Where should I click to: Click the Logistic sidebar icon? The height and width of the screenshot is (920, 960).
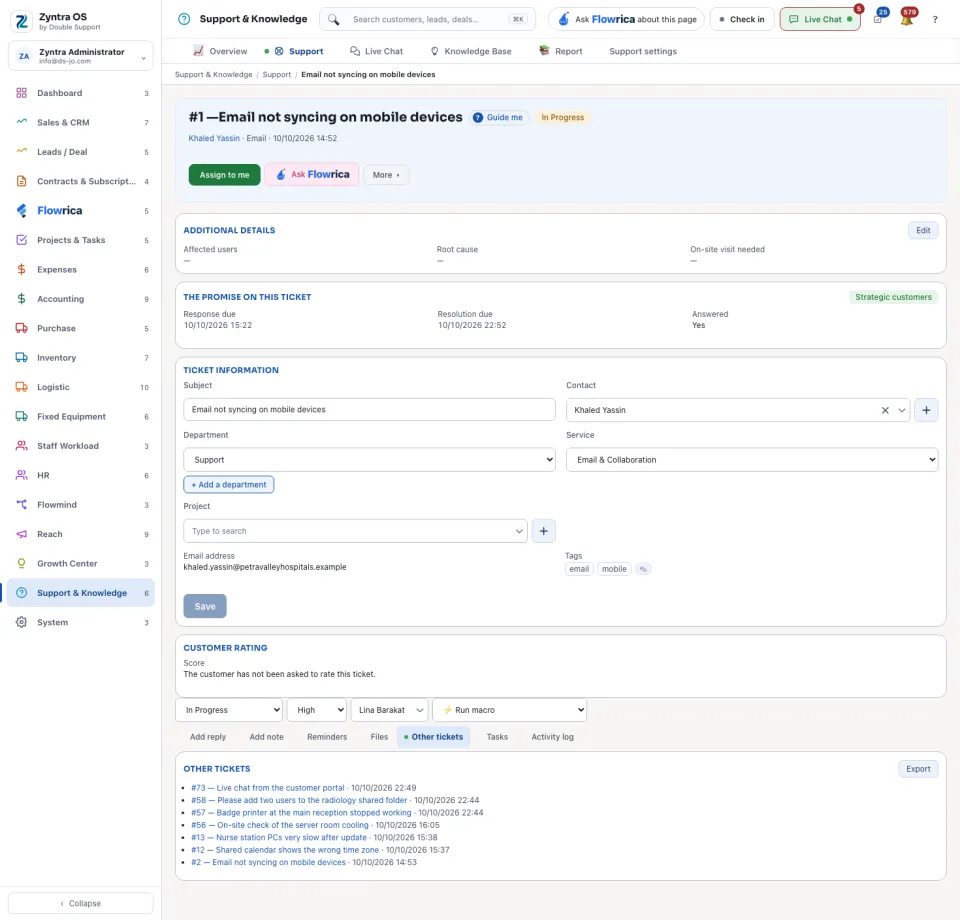coord(21,387)
